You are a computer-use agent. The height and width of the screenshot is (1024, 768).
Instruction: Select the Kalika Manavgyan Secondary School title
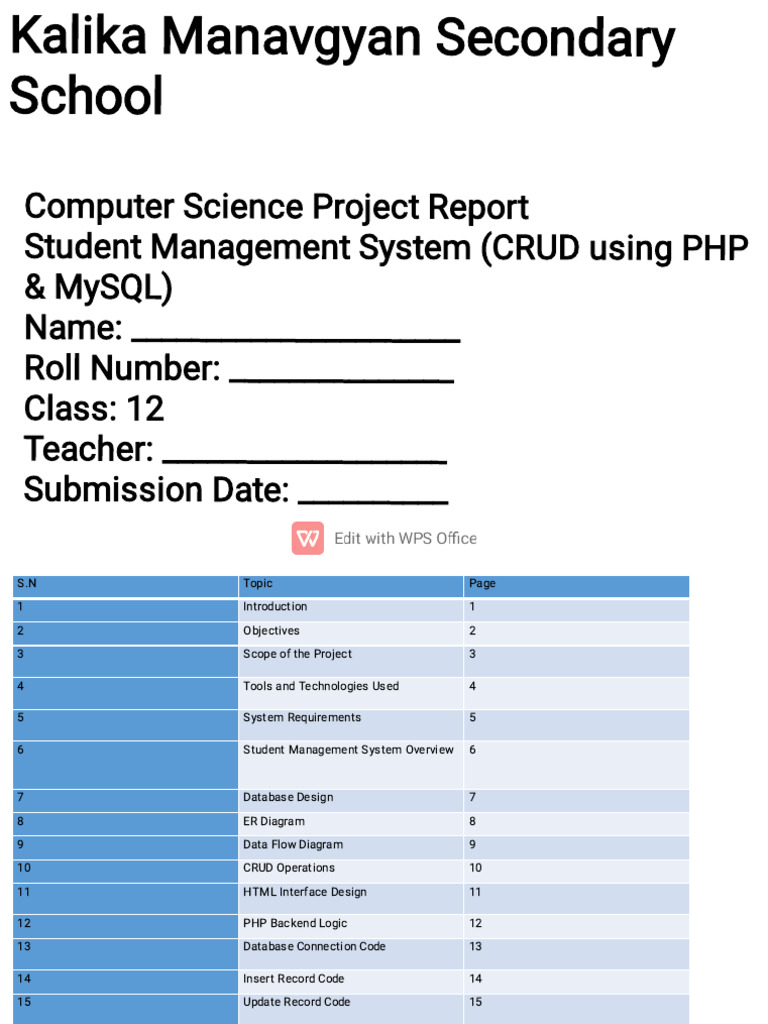342,65
